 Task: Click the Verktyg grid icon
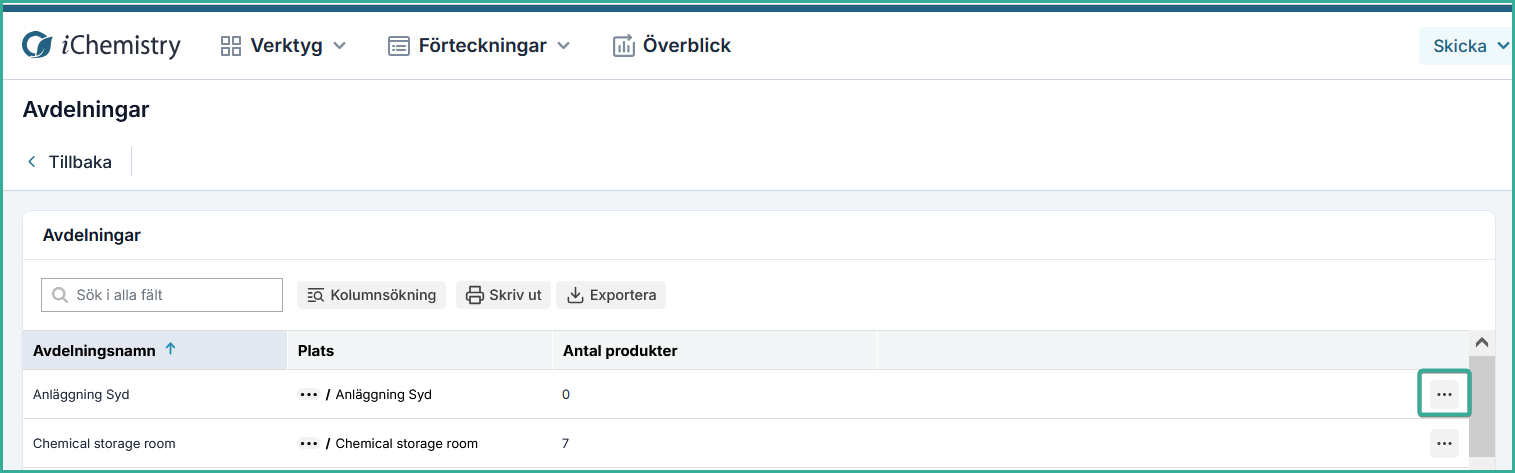[231, 45]
